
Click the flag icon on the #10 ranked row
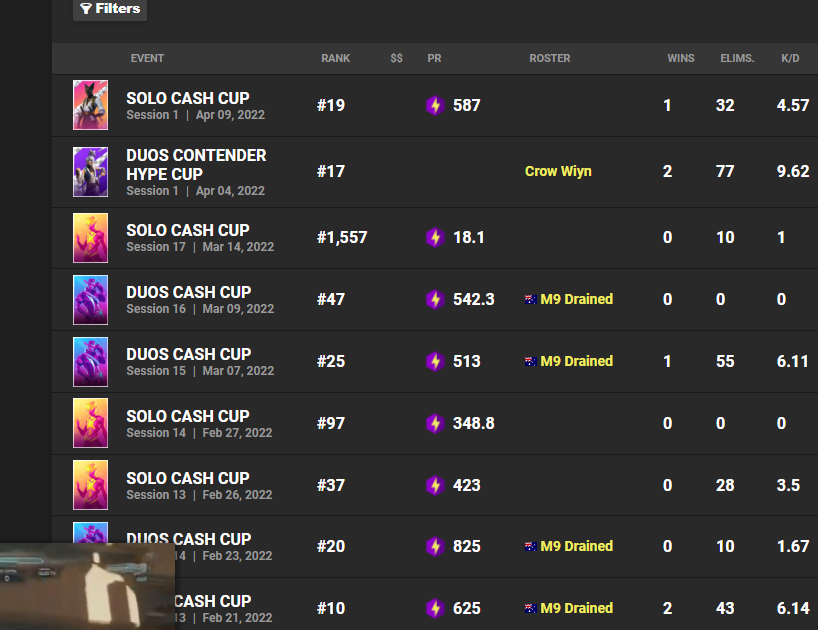pos(530,608)
